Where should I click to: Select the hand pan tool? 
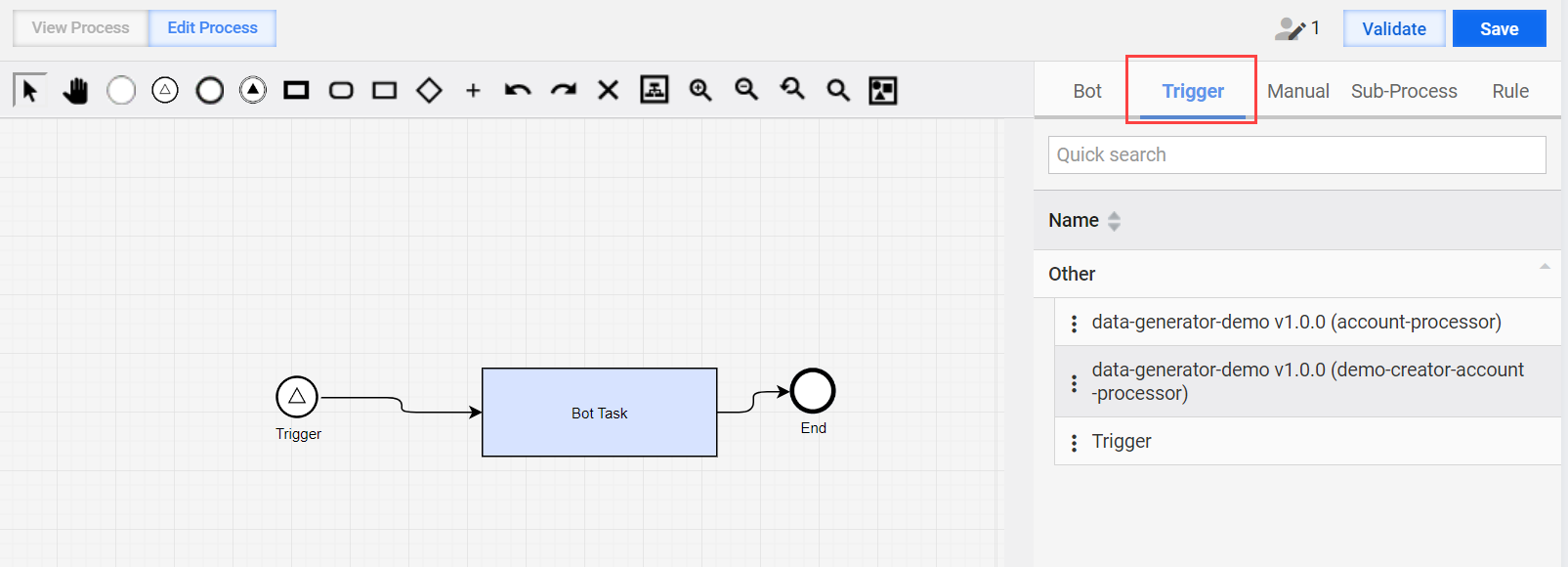click(75, 91)
